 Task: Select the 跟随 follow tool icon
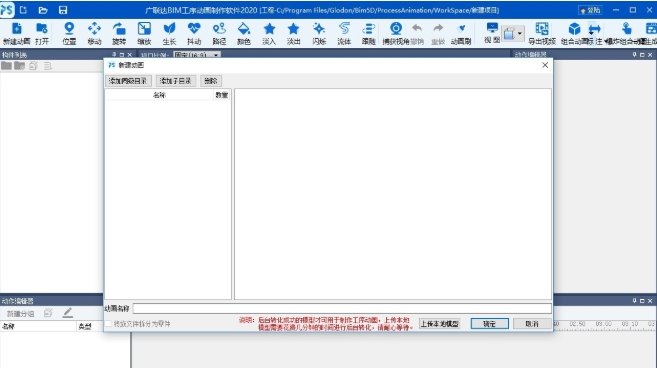coord(369,34)
